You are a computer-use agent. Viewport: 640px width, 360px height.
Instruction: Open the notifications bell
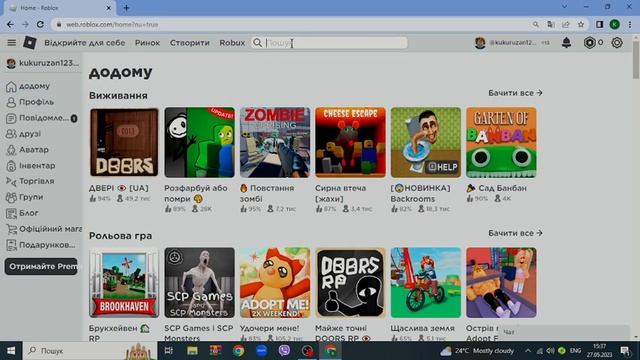pyautogui.click(x=566, y=42)
